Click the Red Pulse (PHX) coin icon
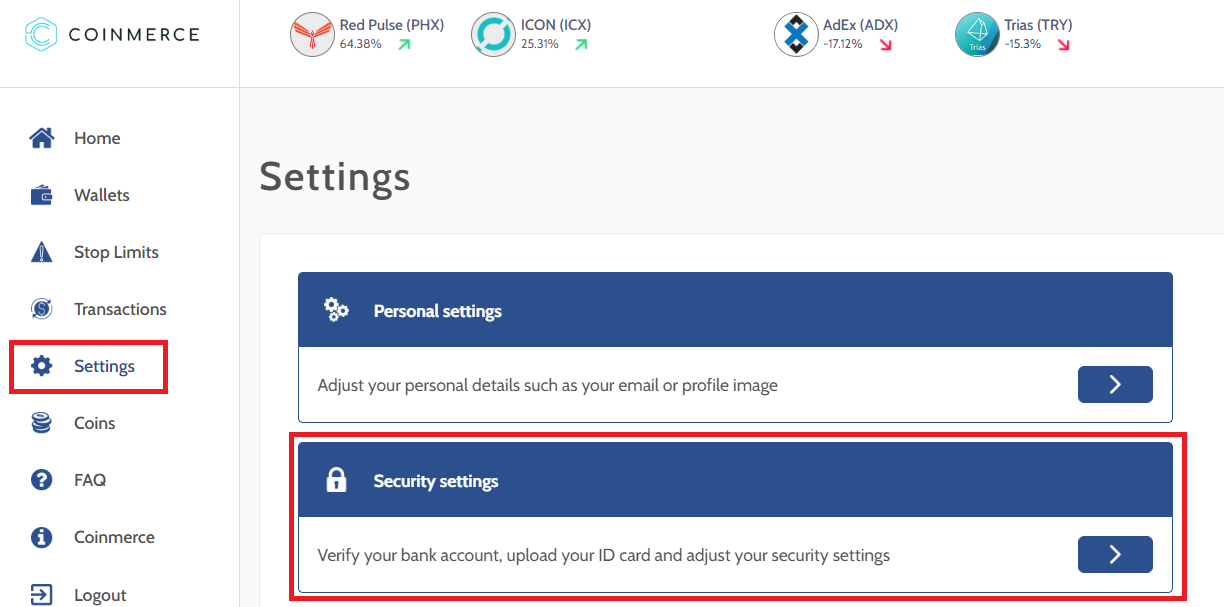 click(311, 35)
